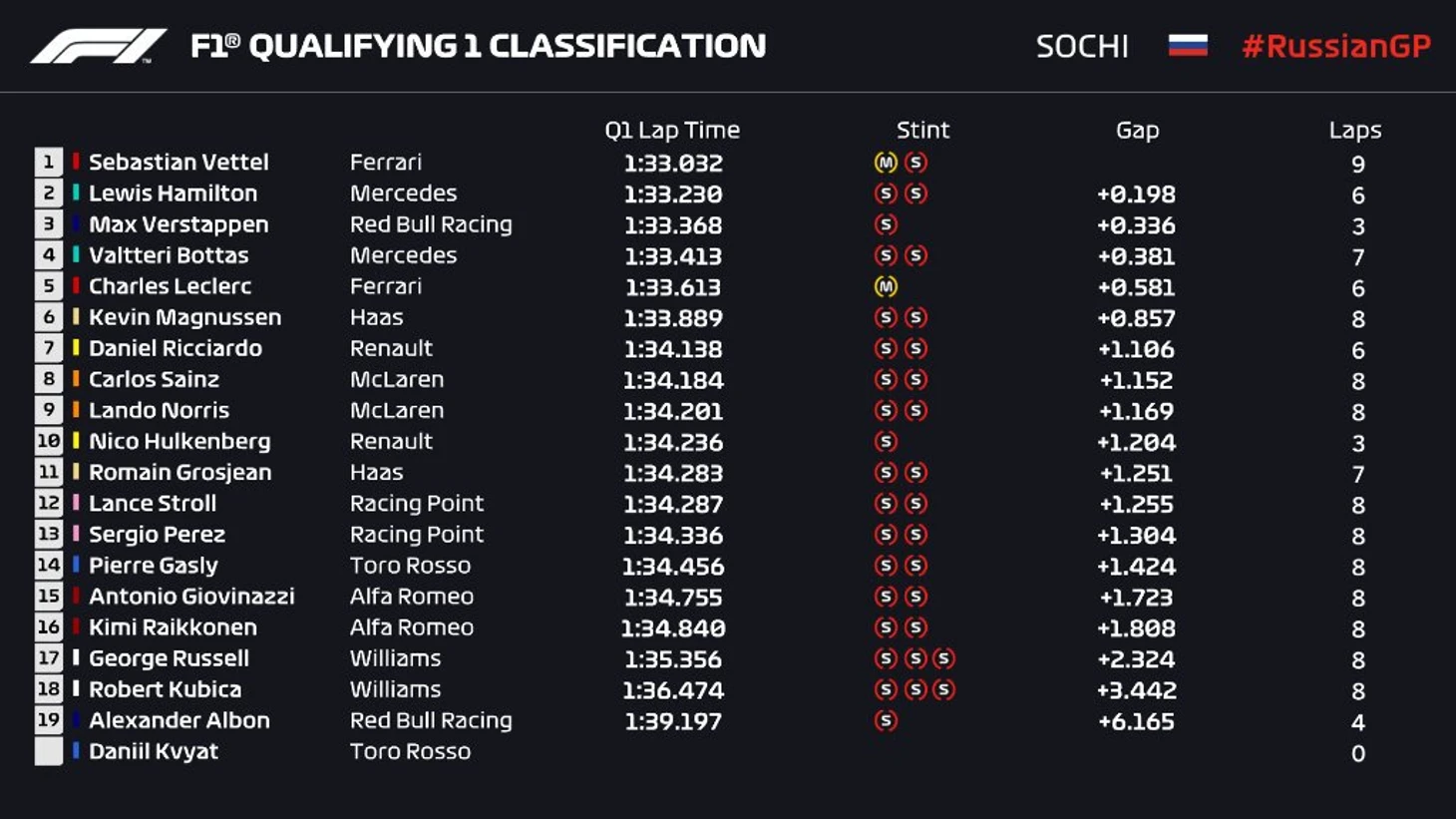
Task: Click the red team color bar beside Vettel
Action: coord(76,162)
